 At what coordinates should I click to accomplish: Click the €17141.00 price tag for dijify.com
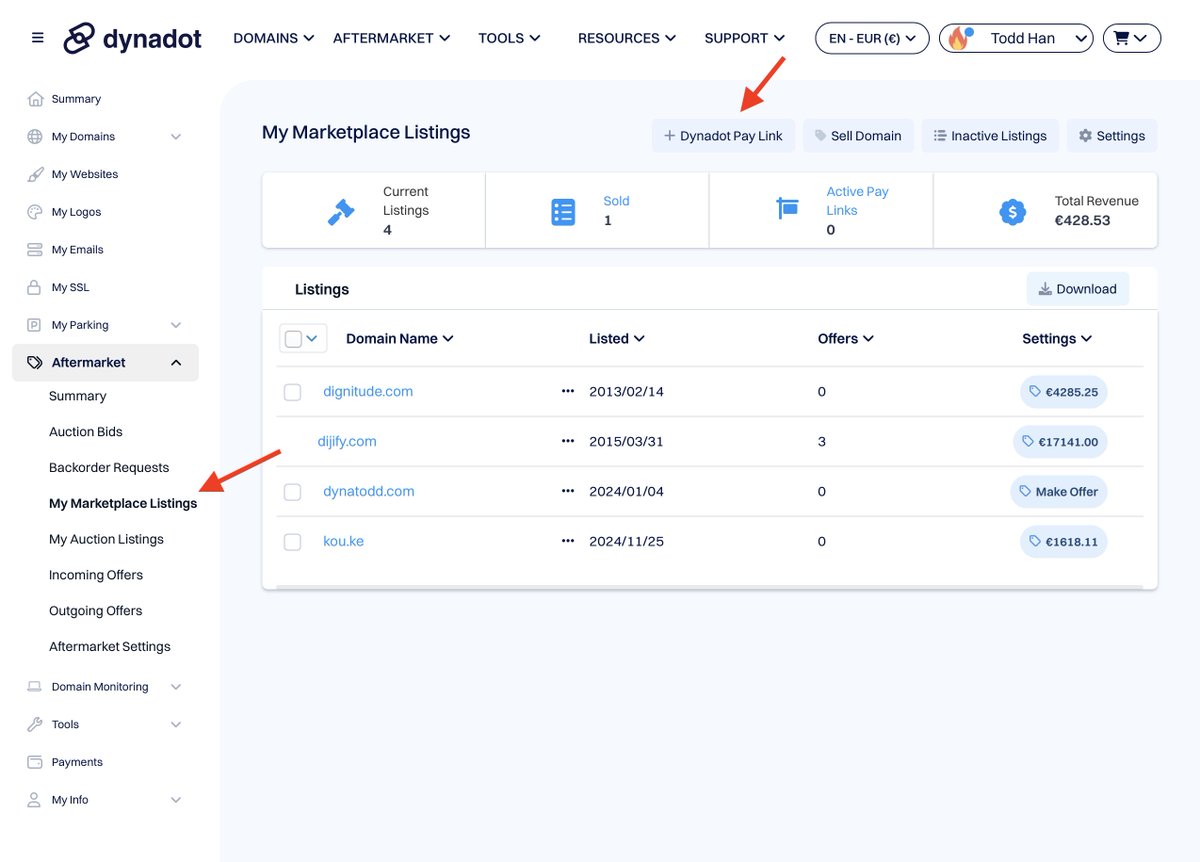point(1060,442)
